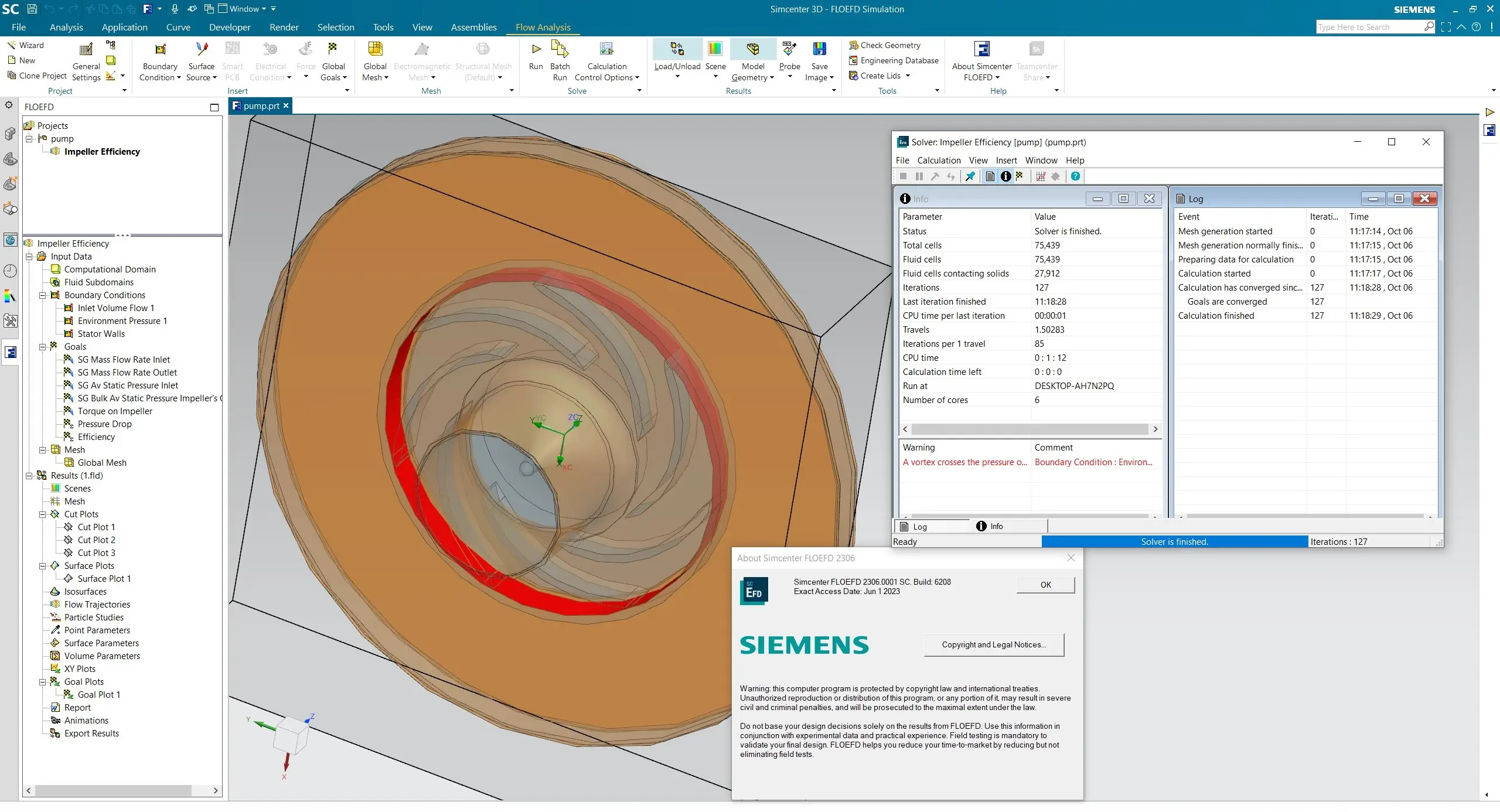Open the Create Lids dropdown arrow

click(x=908, y=76)
